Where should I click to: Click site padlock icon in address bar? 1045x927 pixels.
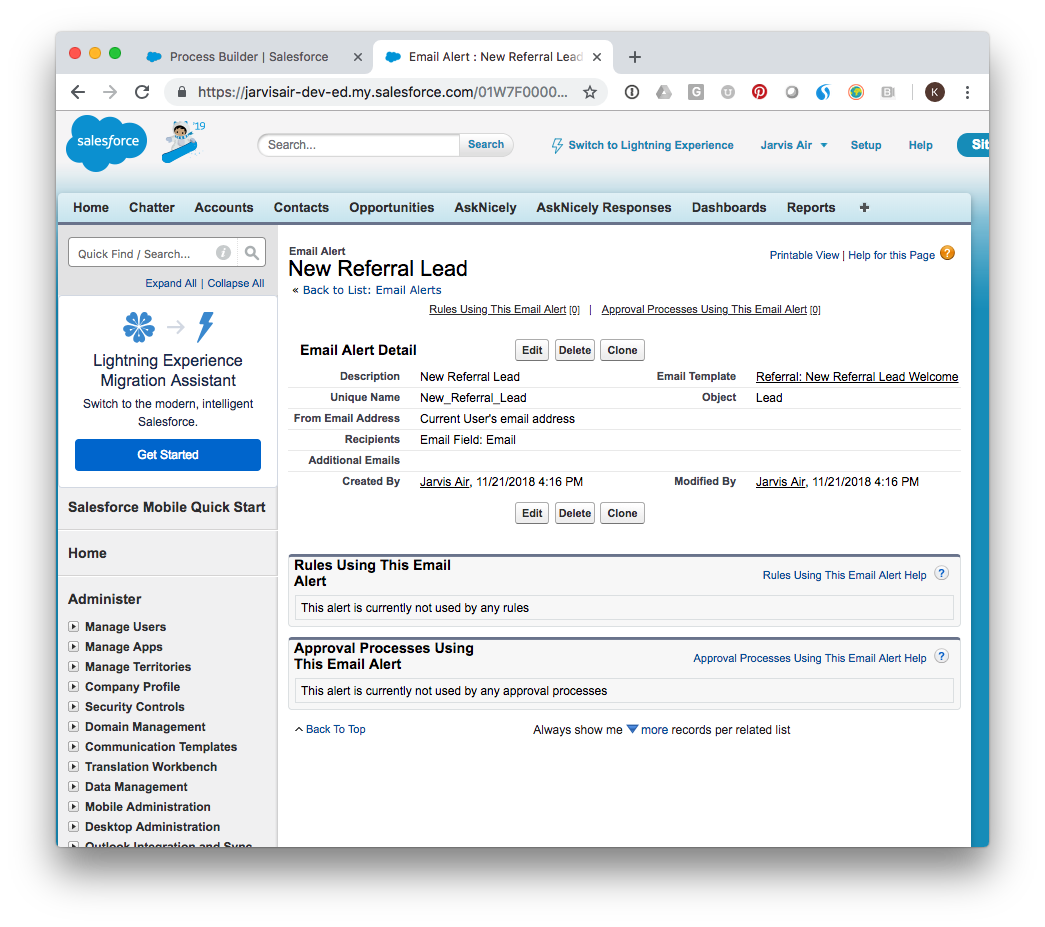point(181,92)
